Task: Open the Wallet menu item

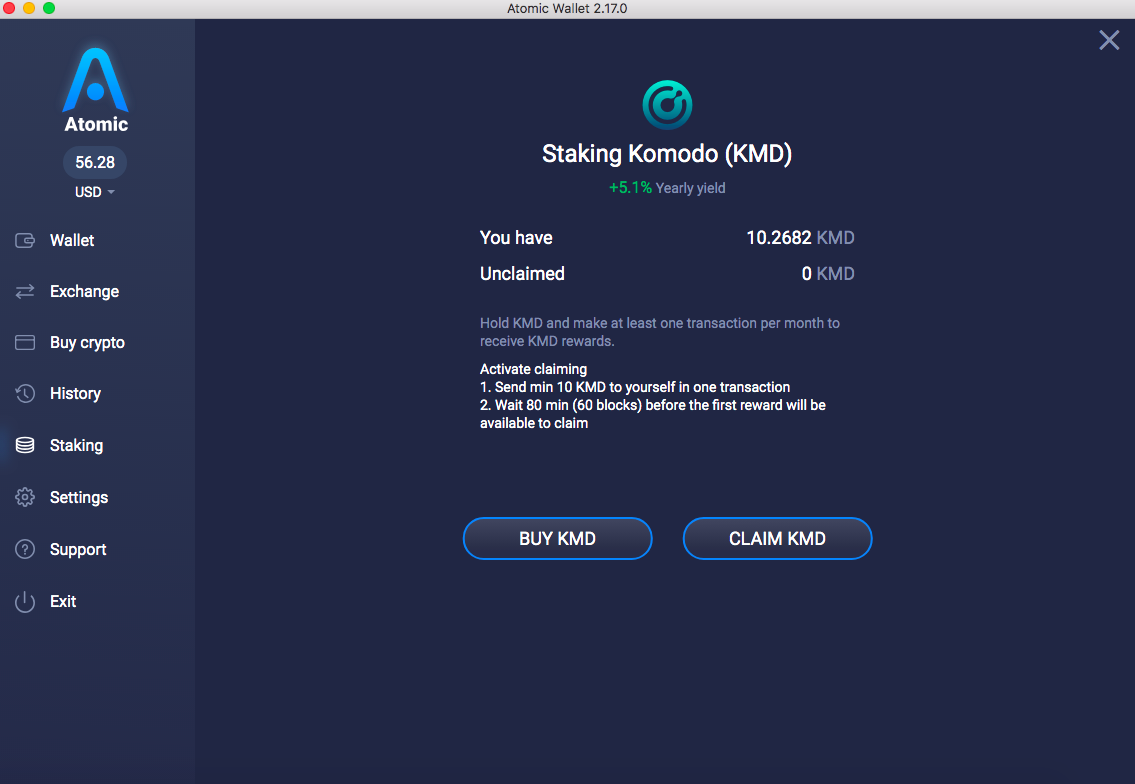Action: tap(72, 240)
